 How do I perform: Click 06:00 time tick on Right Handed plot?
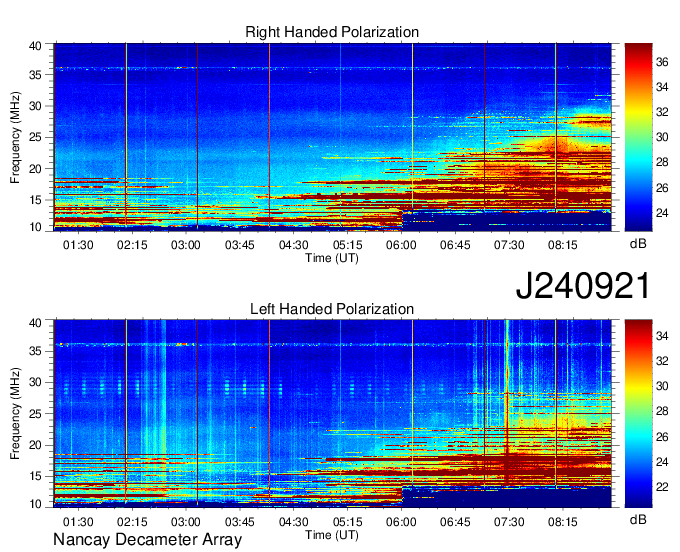(401, 245)
